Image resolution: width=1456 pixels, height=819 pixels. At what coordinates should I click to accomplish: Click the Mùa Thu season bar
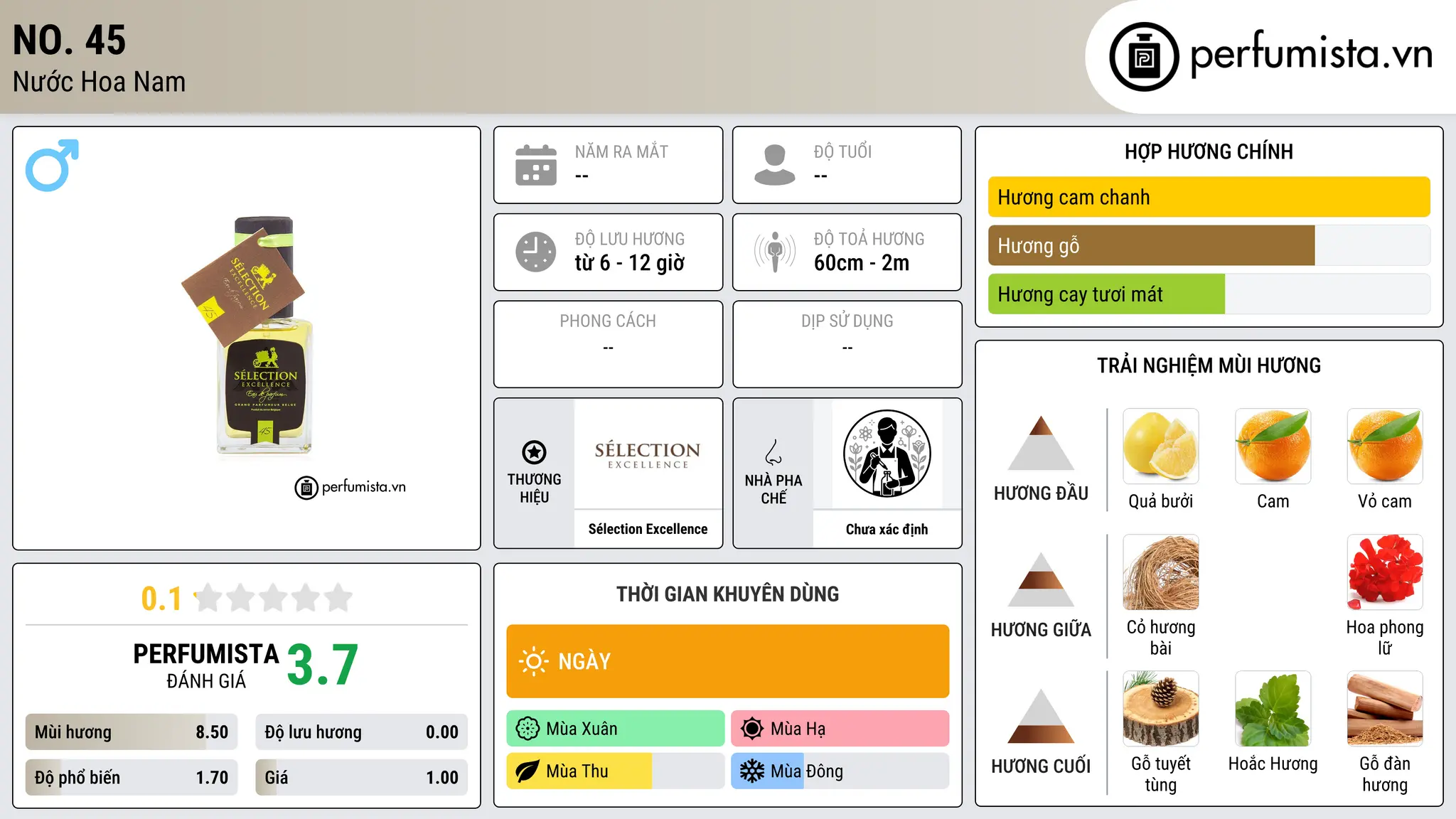616,771
